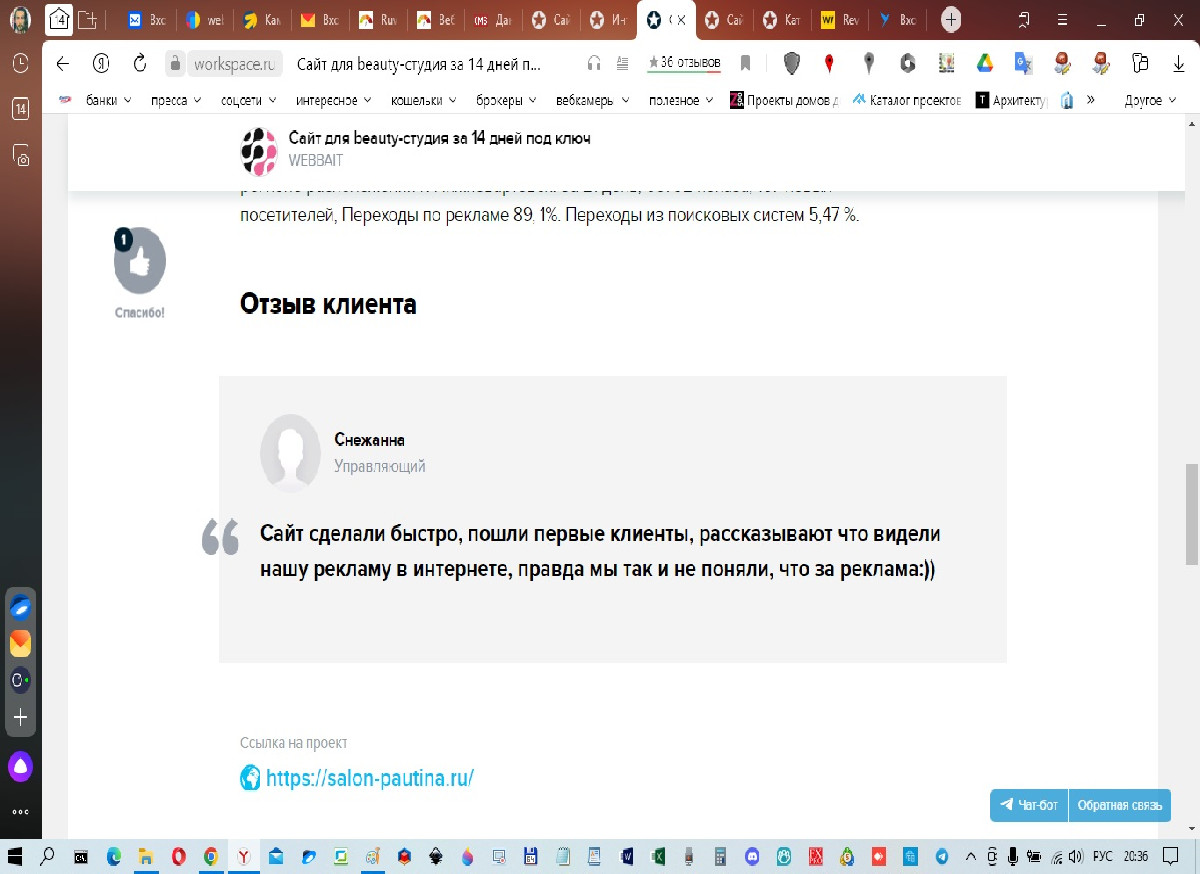Open the Каталог проектов bookmark
The width and height of the screenshot is (1200, 874).
click(907, 100)
